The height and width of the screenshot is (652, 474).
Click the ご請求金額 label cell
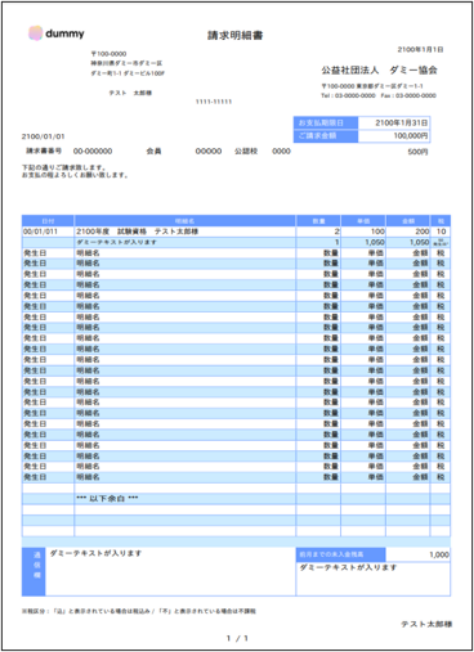(326, 136)
